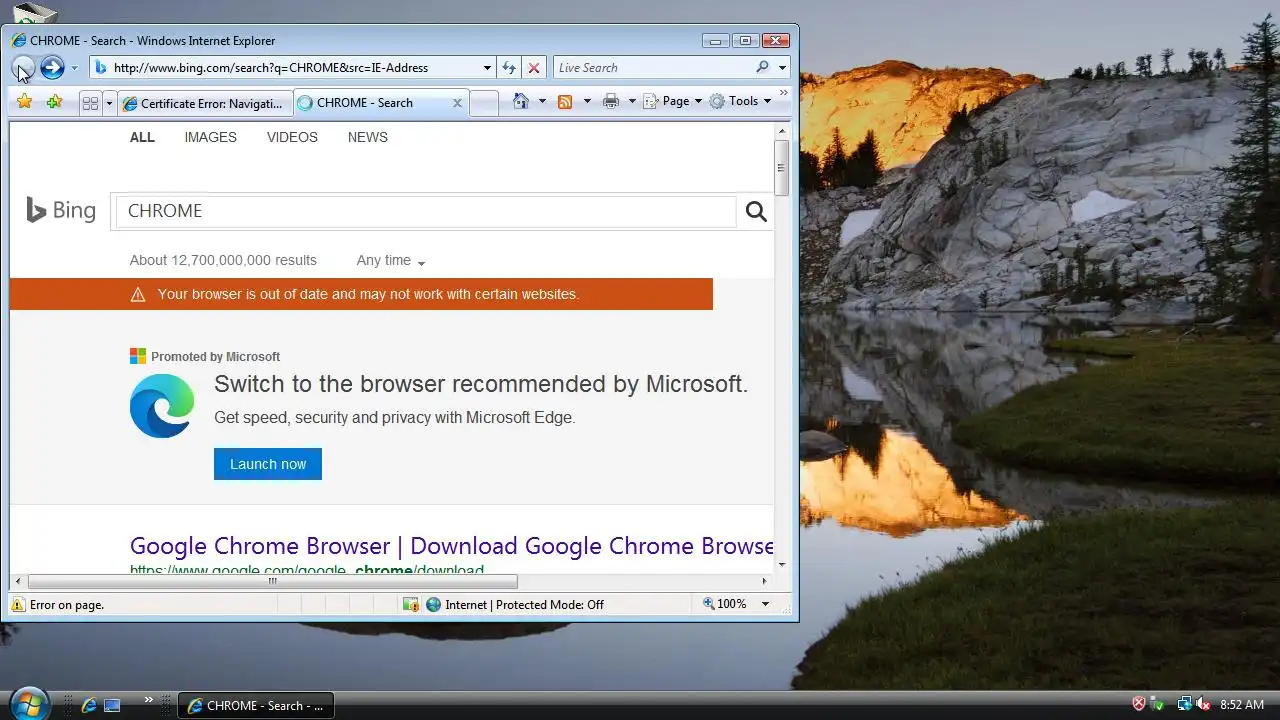Click the page scroll down arrow
The height and width of the screenshot is (720, 1280).
coord(782,565)
